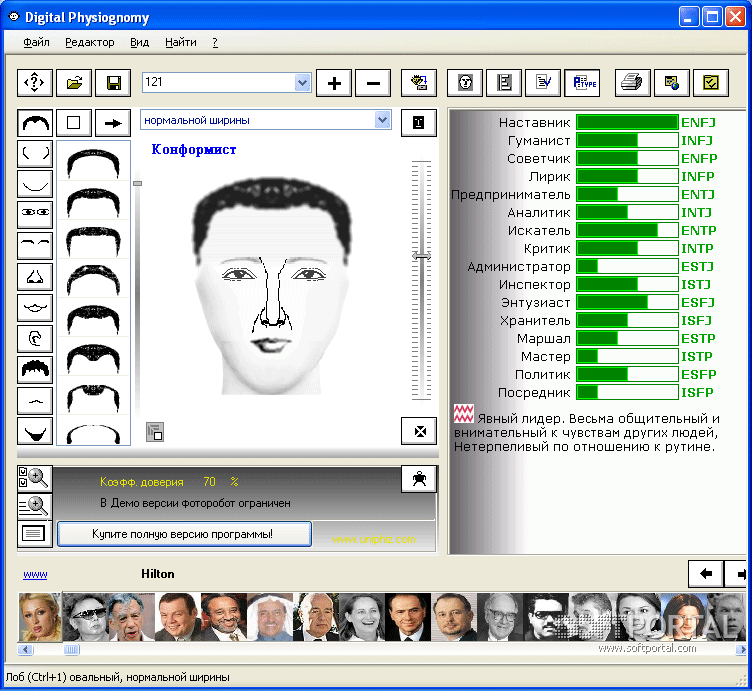
Task: Click the save floppy disk icon
Action: point(113,83)
